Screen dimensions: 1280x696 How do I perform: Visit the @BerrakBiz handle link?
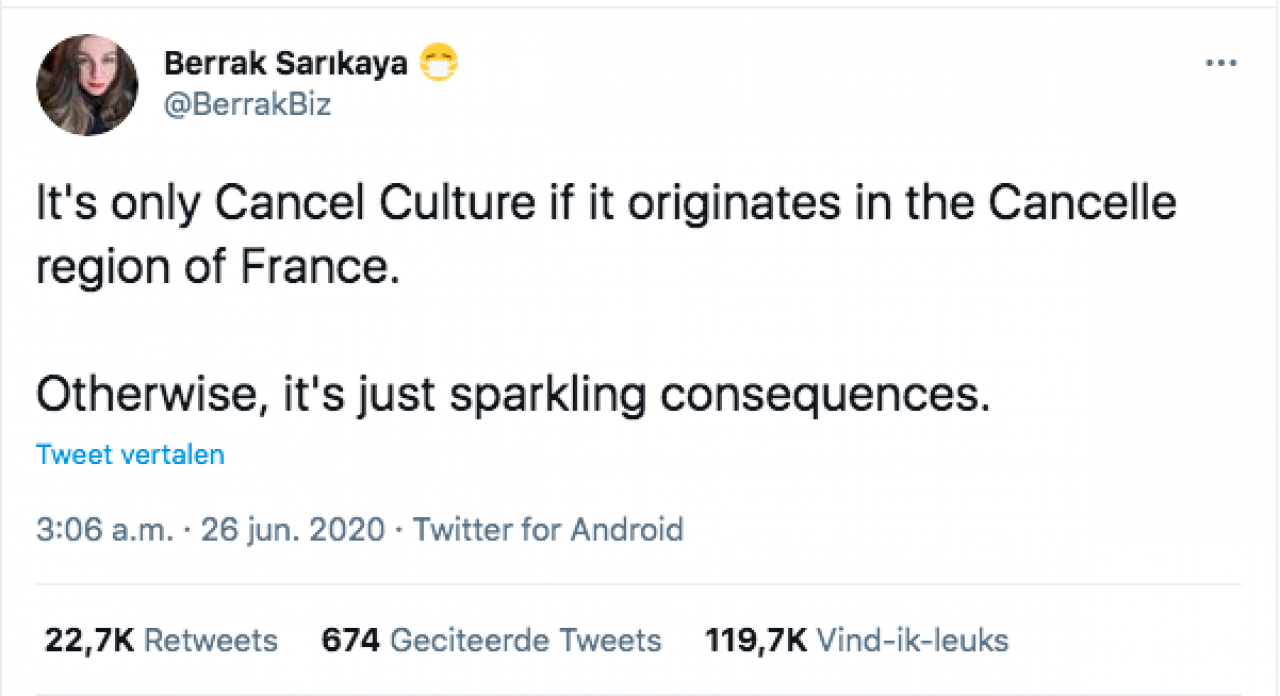point(246,103)
